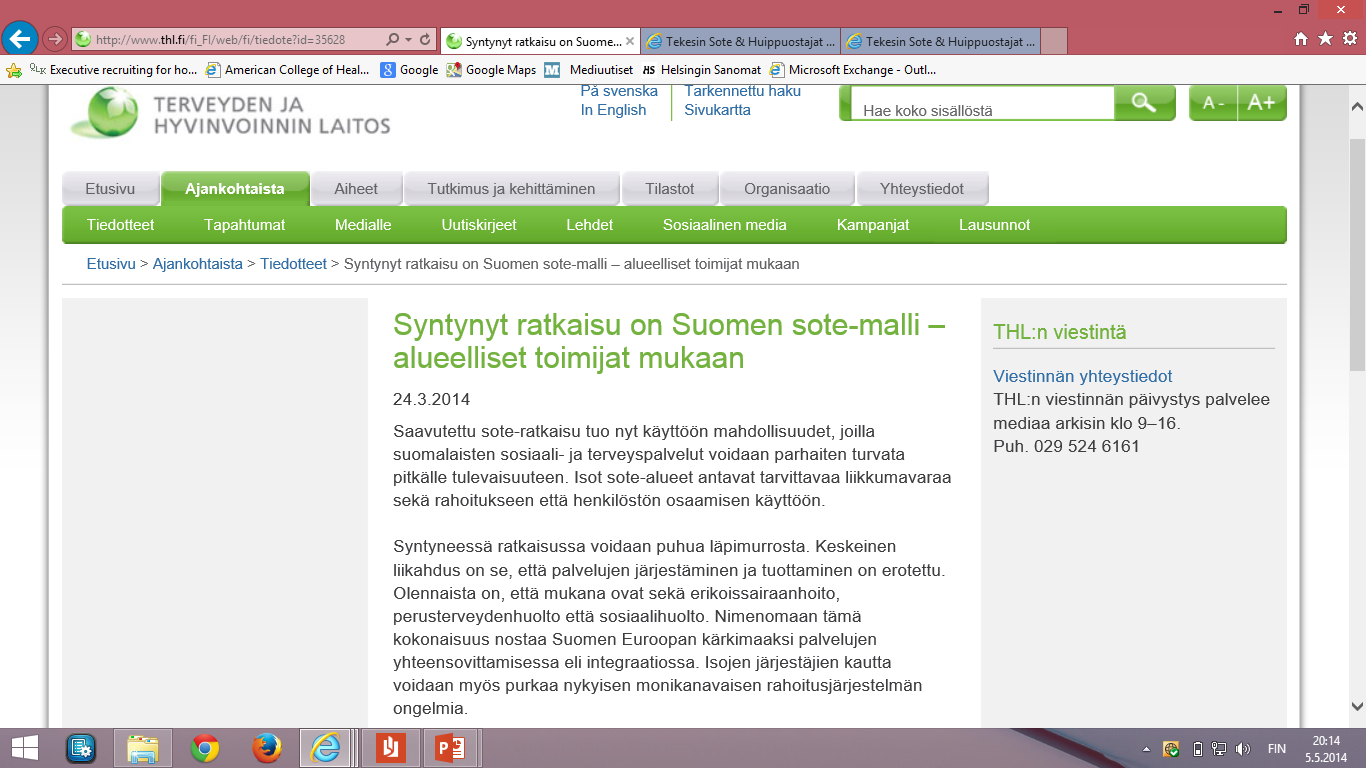Open Lausunnot in green submenu

pos(994,225)
